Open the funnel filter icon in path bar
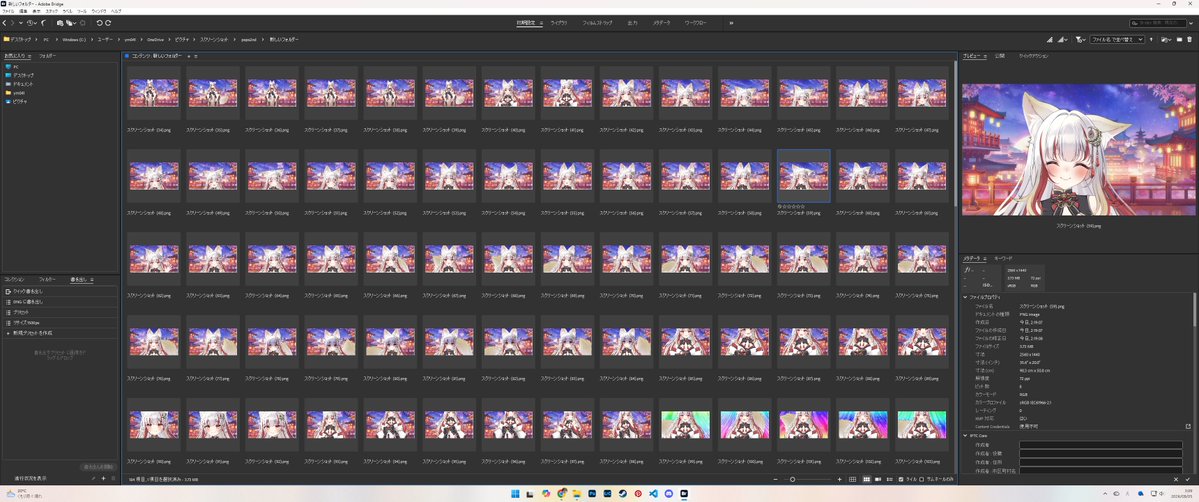Image resolution: width=1199 pixels, height=502 pixels. tap(1080, 39)
